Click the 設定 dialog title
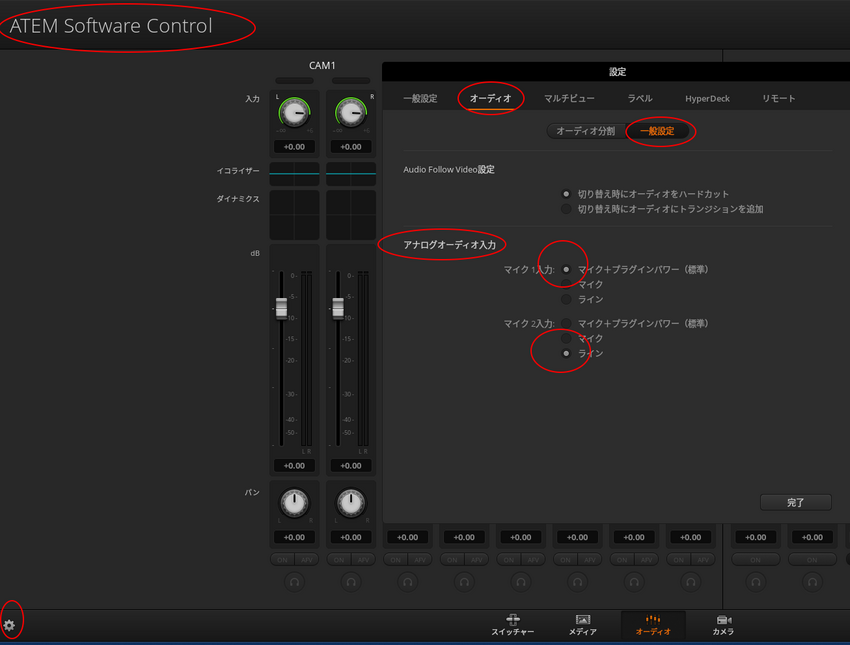Image resolution: width=850 pixels, height=645 pixels. (x=617, y=72)
